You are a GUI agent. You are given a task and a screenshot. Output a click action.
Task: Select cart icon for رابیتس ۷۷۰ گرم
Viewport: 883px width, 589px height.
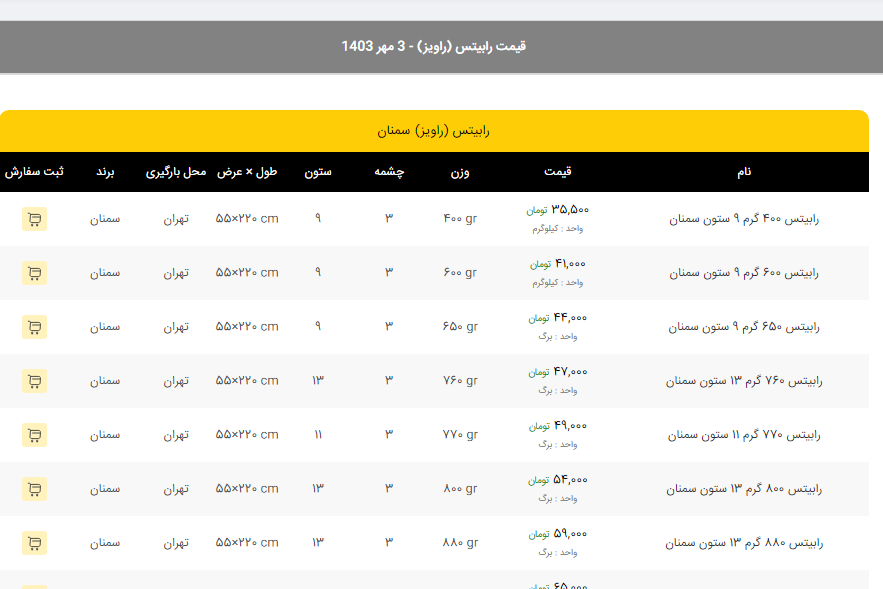point(34,435)
